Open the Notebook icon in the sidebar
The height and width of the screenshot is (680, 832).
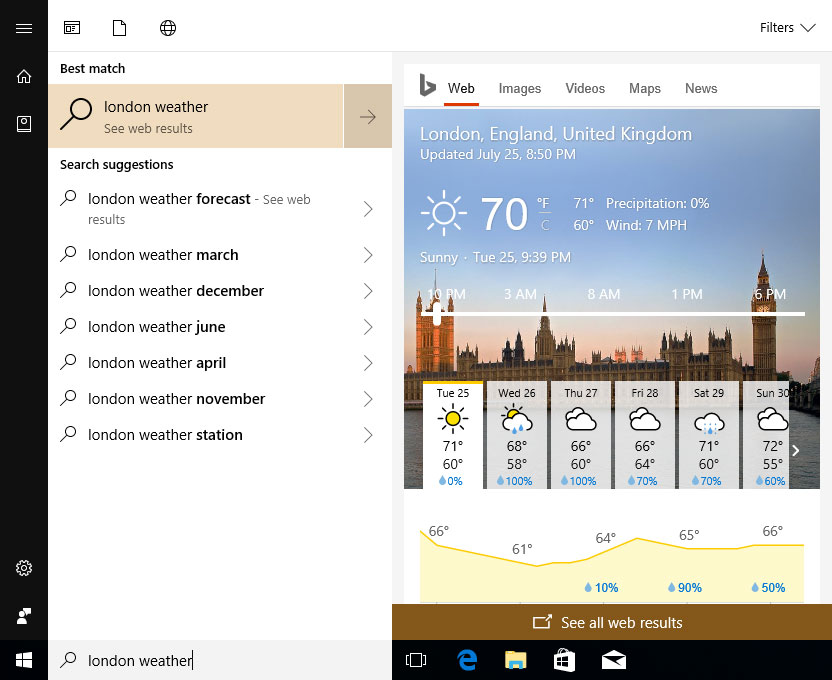[x=24, y=124]
